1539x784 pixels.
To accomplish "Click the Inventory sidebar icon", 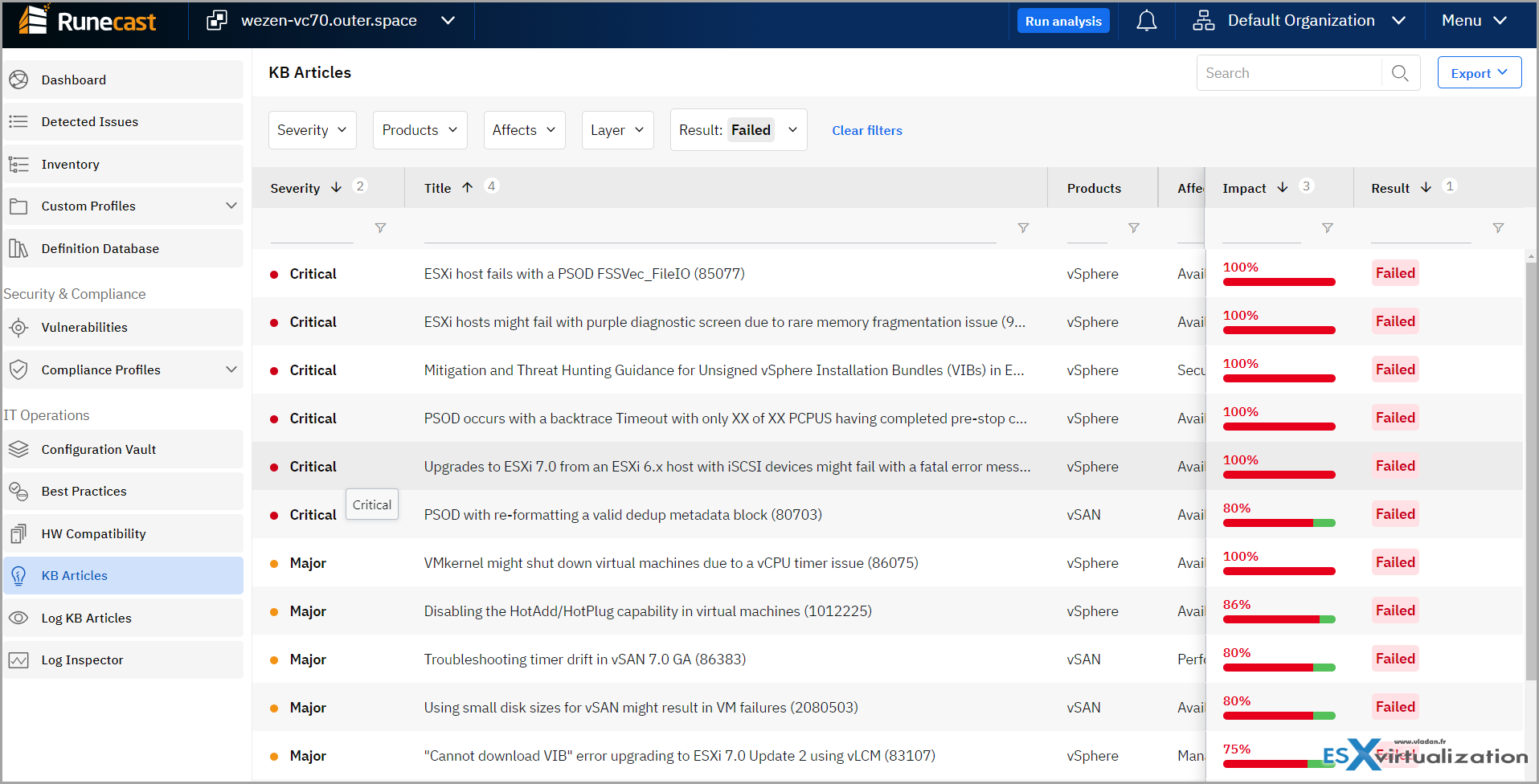I will click(18, 164).
